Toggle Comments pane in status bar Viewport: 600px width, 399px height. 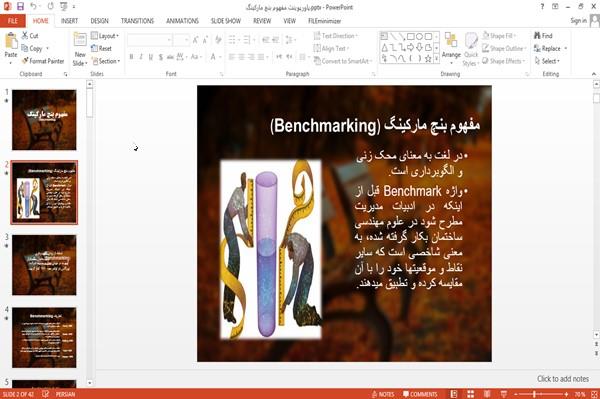420,394
